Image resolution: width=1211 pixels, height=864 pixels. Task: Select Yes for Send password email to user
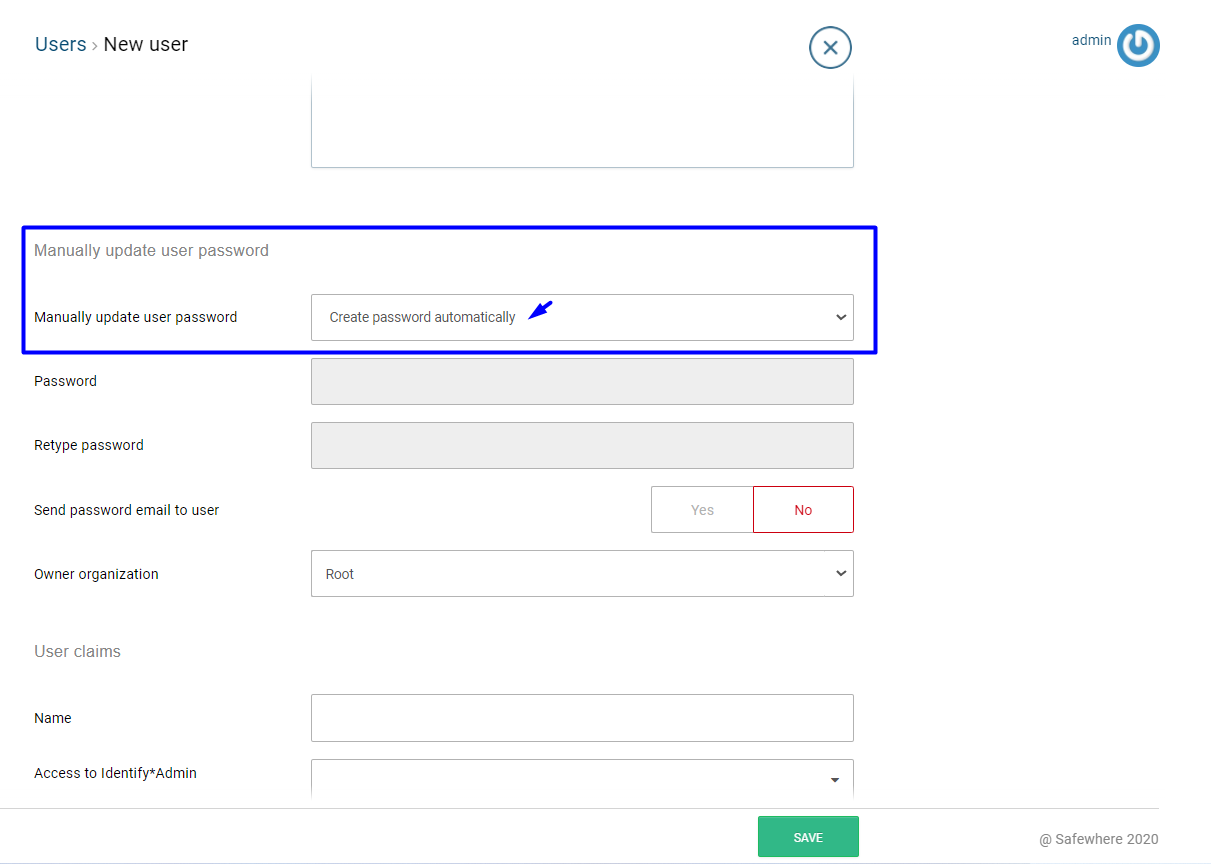[x=702, y=510]
